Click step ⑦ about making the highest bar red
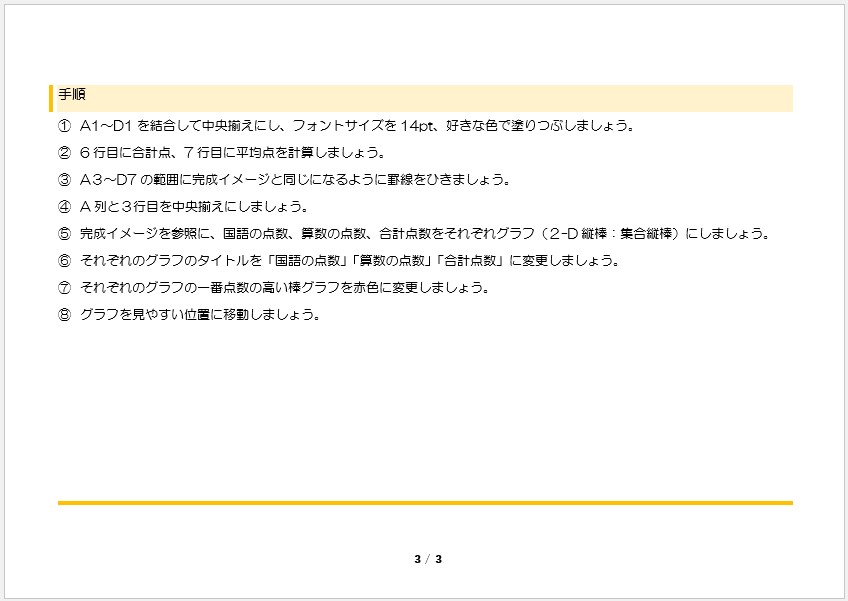 [x=274, y=287]
